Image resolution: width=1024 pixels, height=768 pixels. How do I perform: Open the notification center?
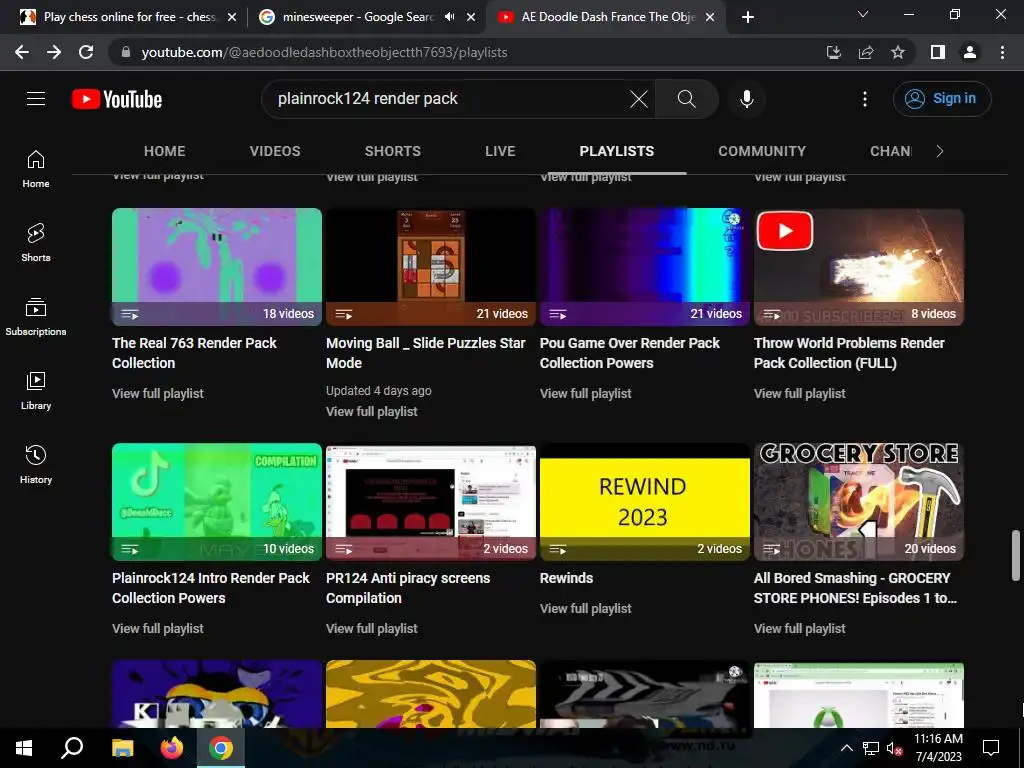[991, 748]
